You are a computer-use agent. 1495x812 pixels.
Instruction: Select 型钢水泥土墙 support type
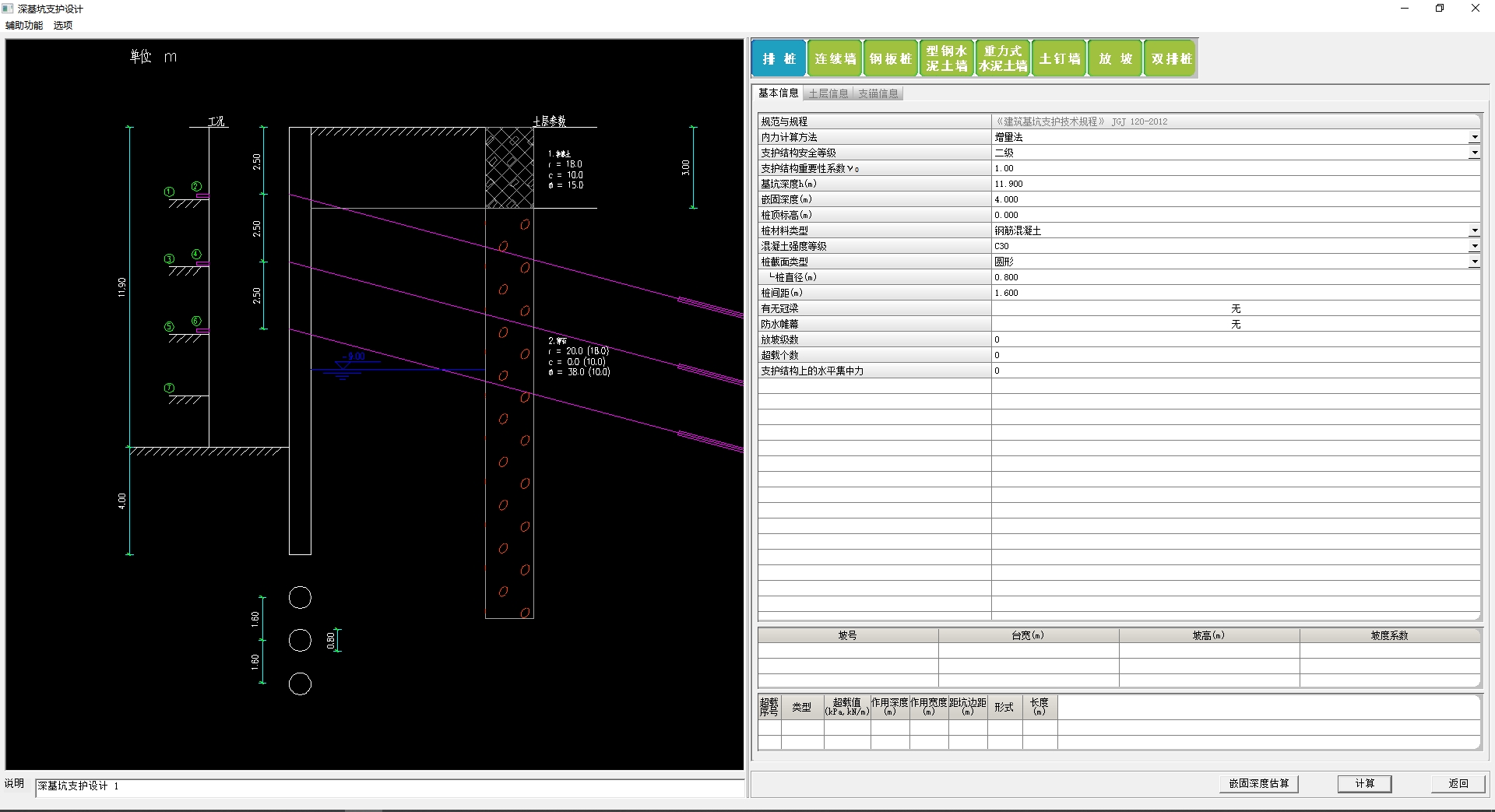[x=947, y=58]
